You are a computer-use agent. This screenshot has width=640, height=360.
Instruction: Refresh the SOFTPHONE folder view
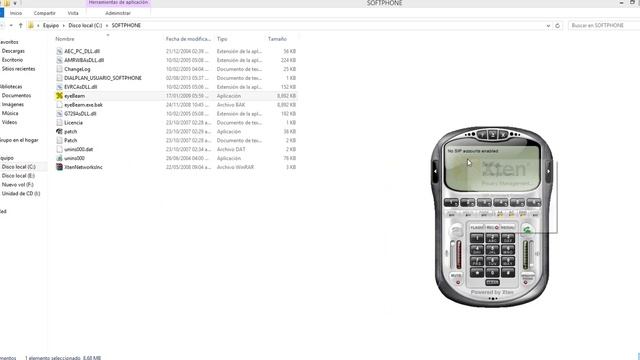tap(558, 25)
